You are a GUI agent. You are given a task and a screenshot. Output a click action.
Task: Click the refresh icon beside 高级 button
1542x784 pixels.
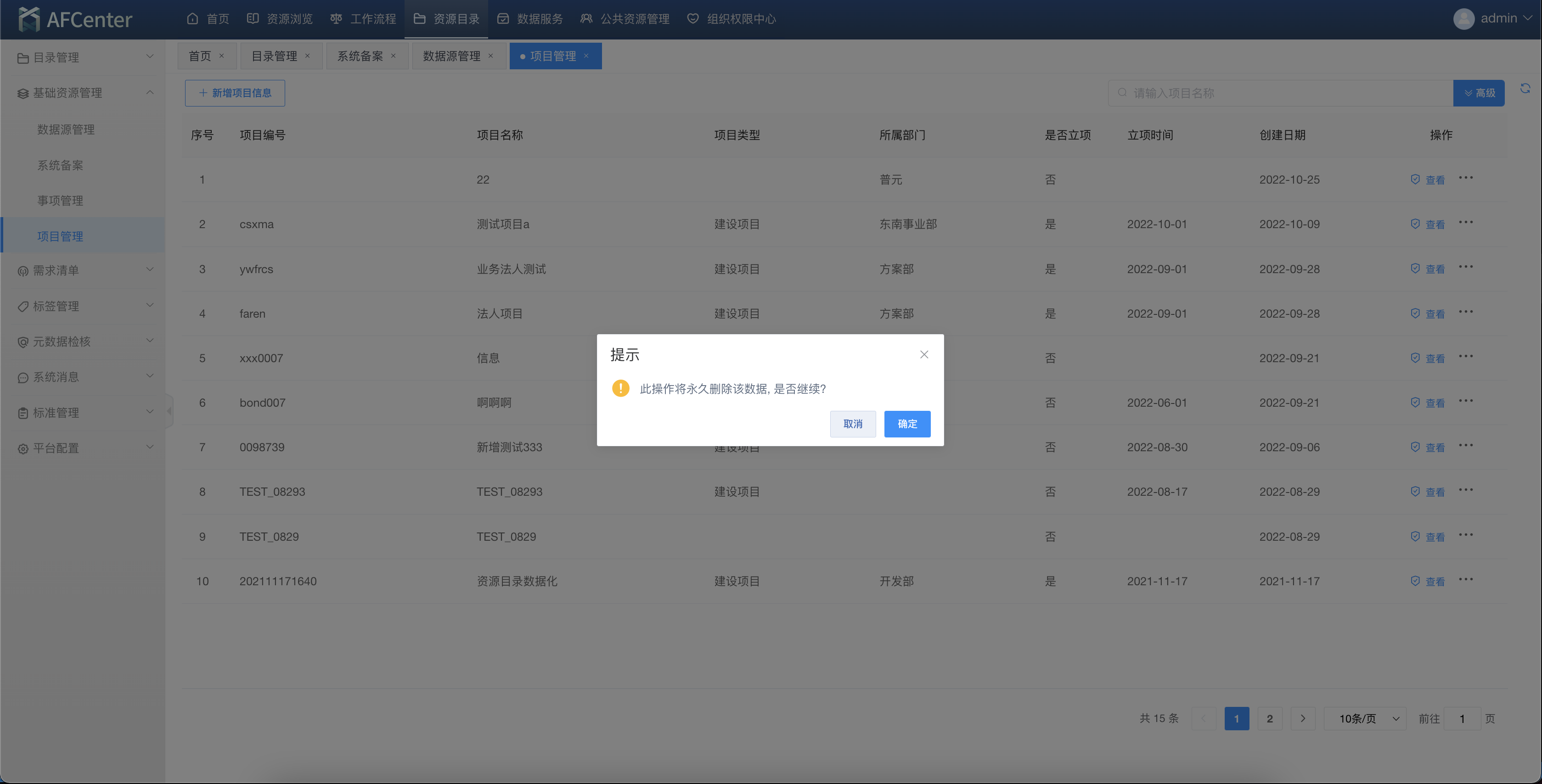point(1525,89)
